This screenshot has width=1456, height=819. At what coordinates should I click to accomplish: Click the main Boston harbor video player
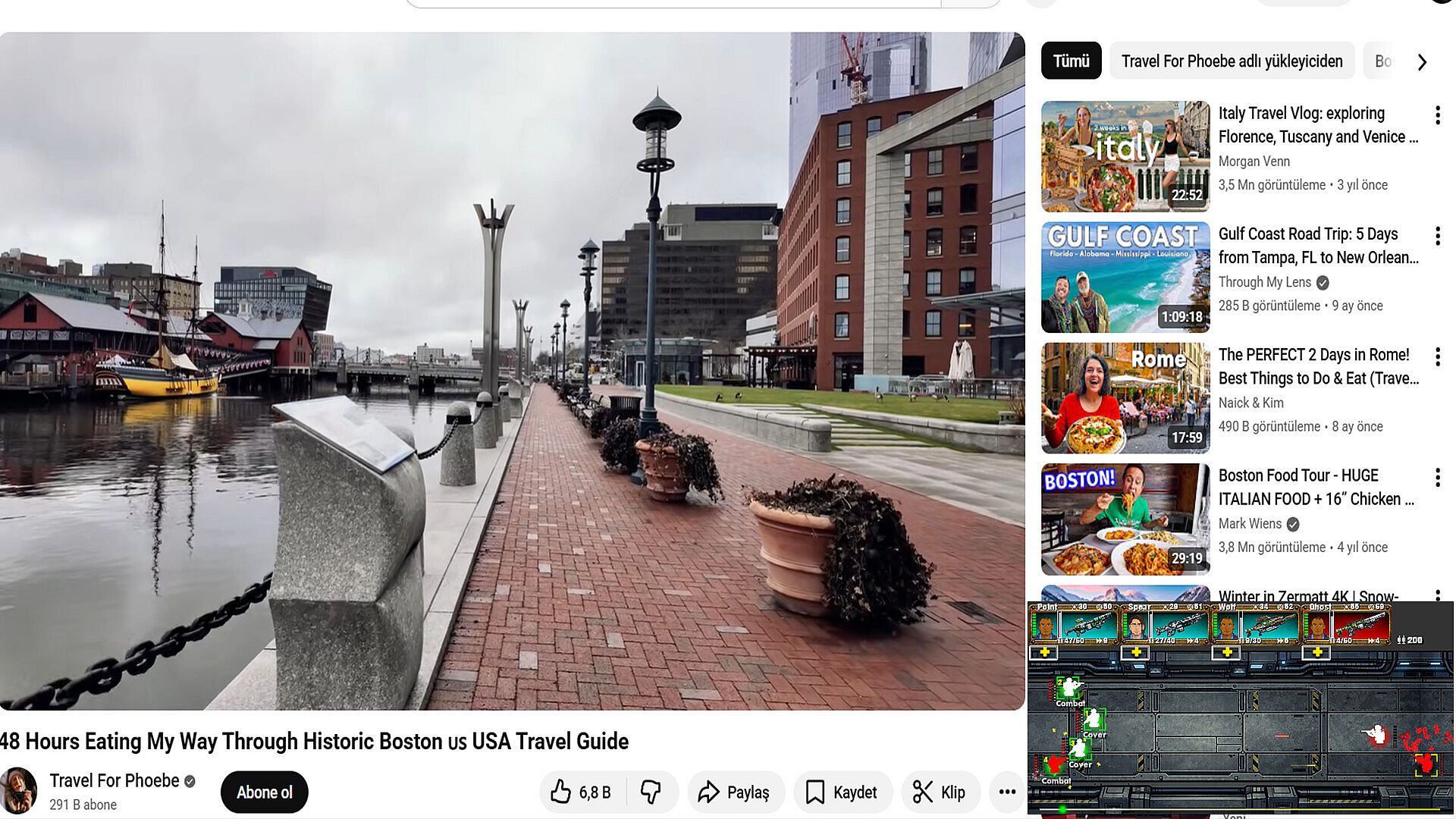coord(512,371)
